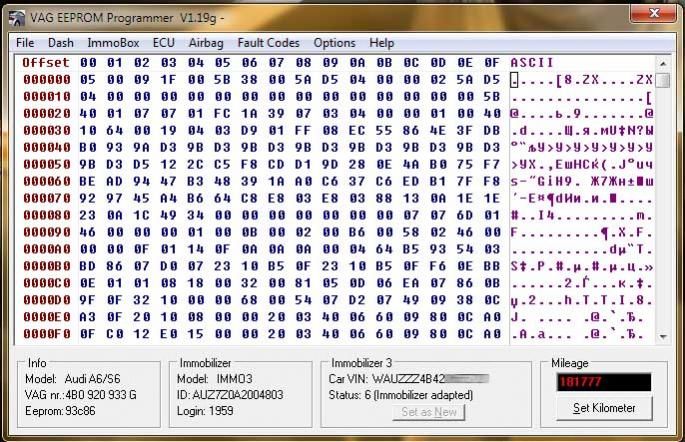685x442 pixels.
Task: Click the Car VIN value
Action: 430,379
